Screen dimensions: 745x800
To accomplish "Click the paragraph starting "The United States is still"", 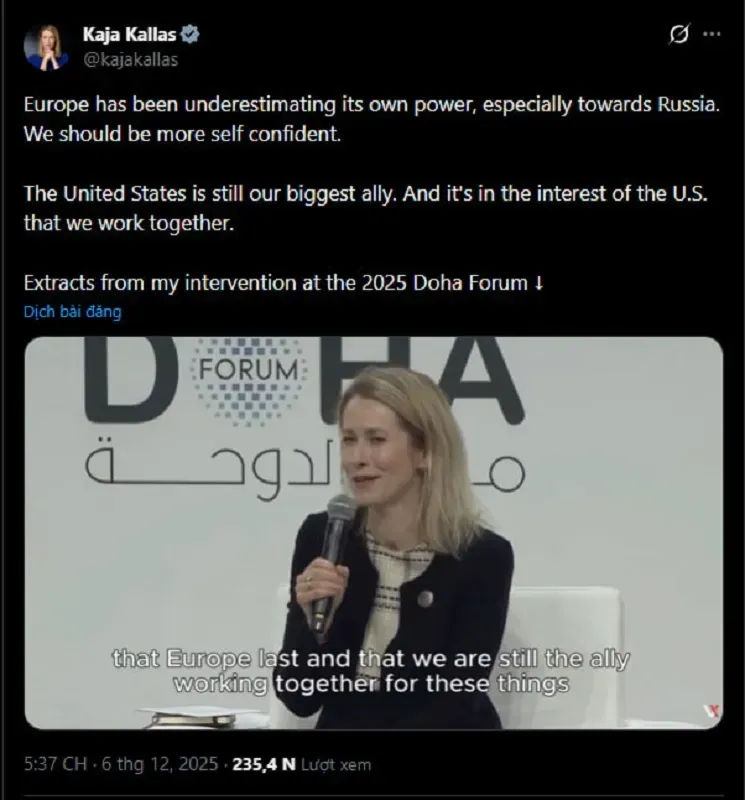I will (365, 207).
